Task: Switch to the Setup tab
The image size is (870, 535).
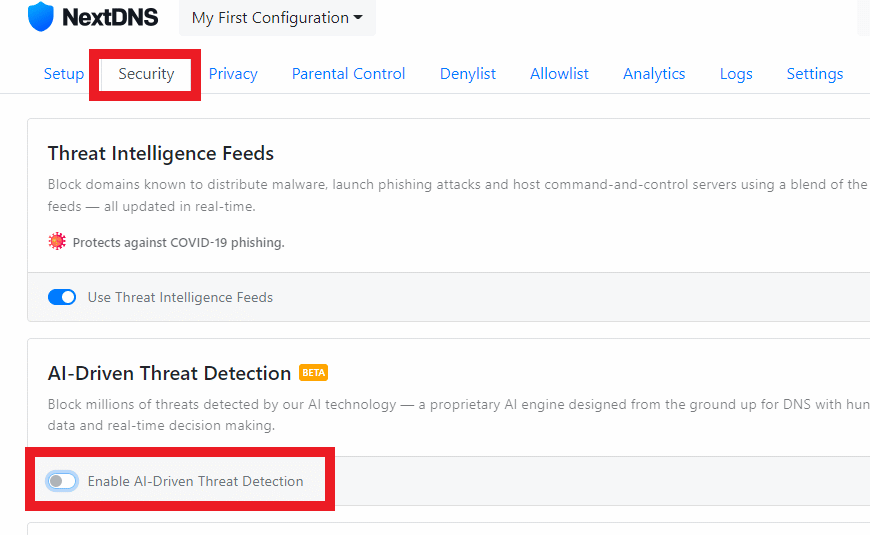Action: tap(64, 74)
